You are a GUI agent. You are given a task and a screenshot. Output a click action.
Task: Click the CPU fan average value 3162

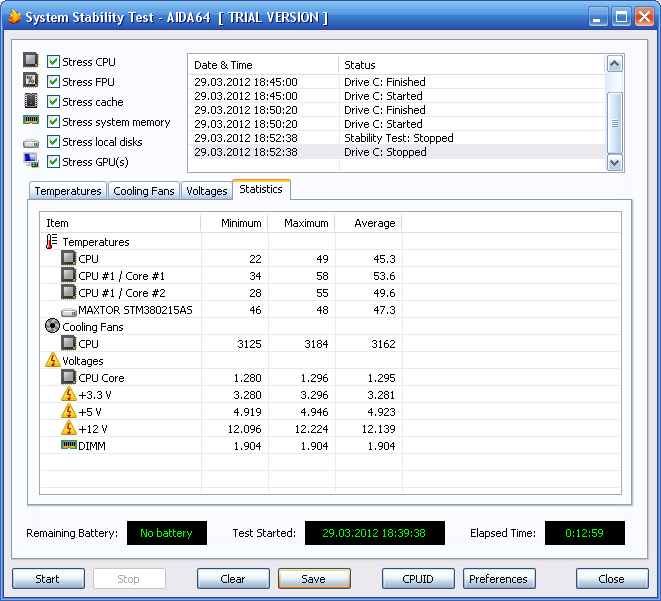[383, 344]
